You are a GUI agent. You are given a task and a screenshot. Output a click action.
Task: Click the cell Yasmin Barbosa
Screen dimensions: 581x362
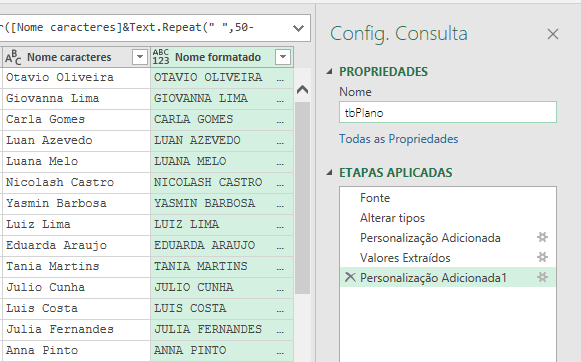pos(76,203)
